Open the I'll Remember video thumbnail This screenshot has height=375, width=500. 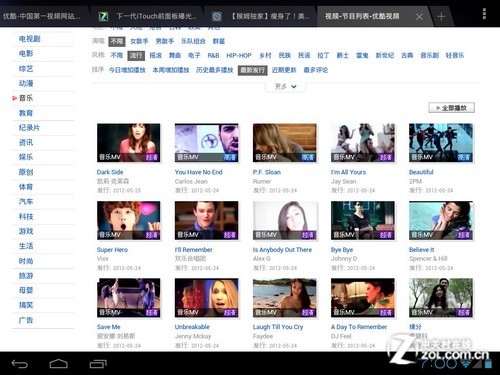tap(207, 220)
